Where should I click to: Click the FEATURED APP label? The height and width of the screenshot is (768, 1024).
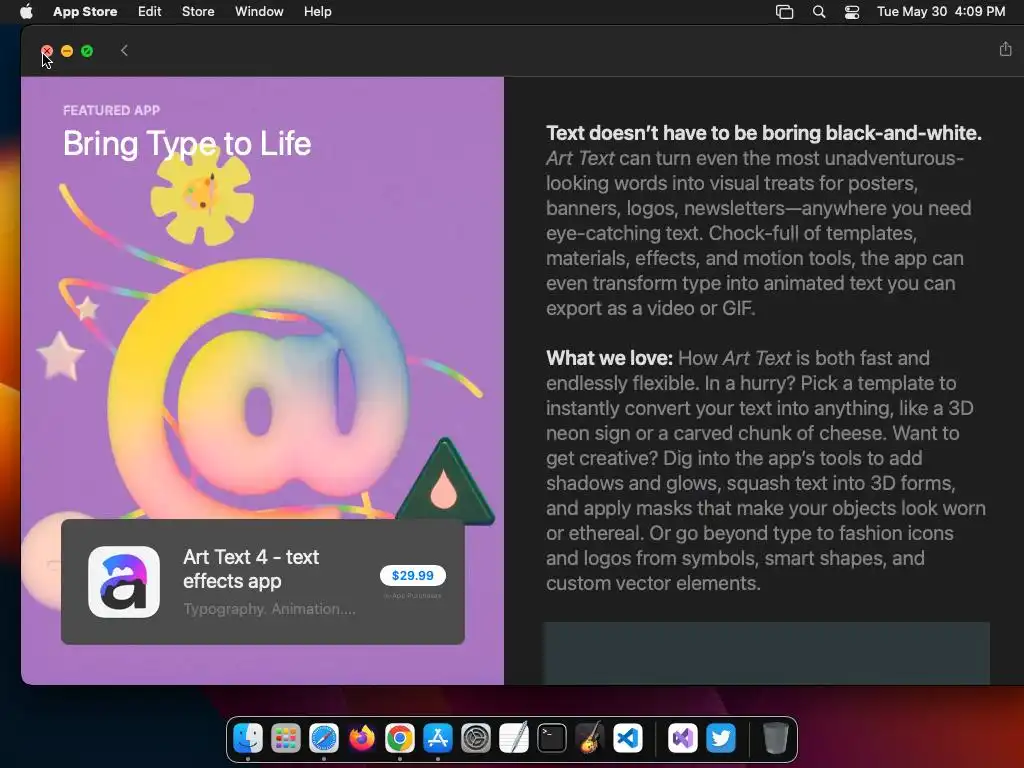[x=112, y=110]
